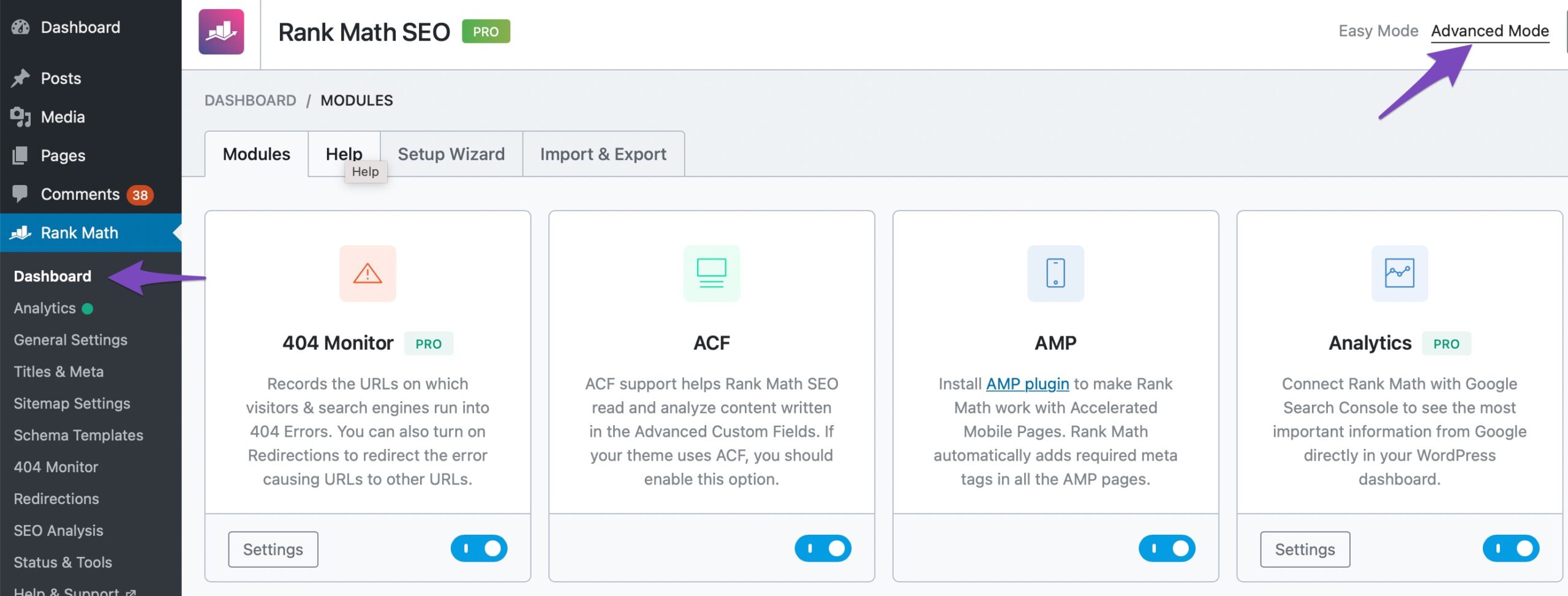The image size is (1568, 596).
Task: Open the Rank Math menu
Action: (x=91, y=233)
